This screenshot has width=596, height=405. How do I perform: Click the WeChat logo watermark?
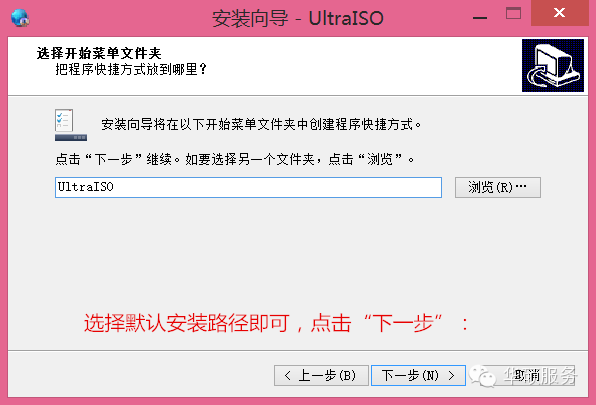click(x=482, y=376)
